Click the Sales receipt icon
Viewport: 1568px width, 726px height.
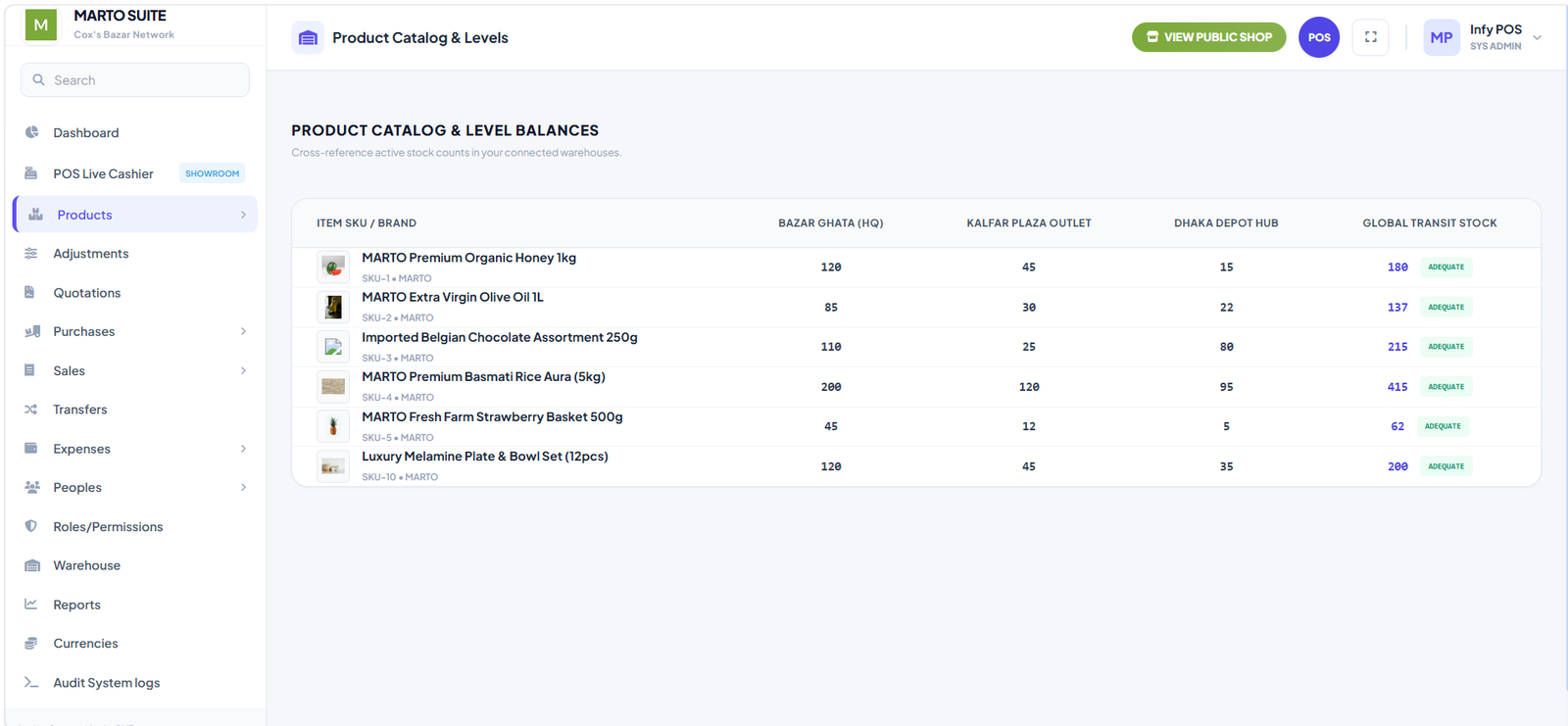29,370
